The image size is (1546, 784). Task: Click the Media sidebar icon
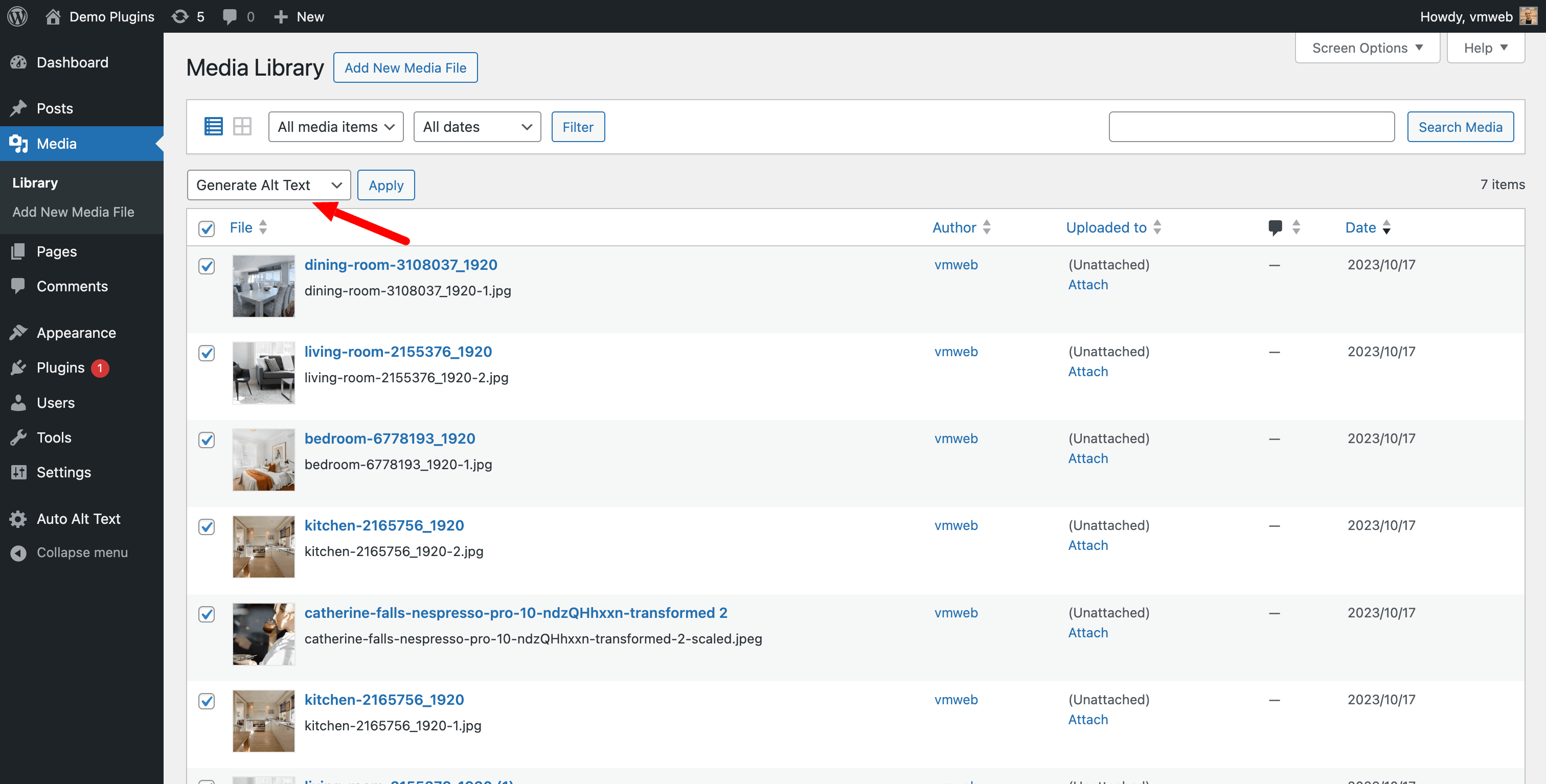click(x=18, y=144)
